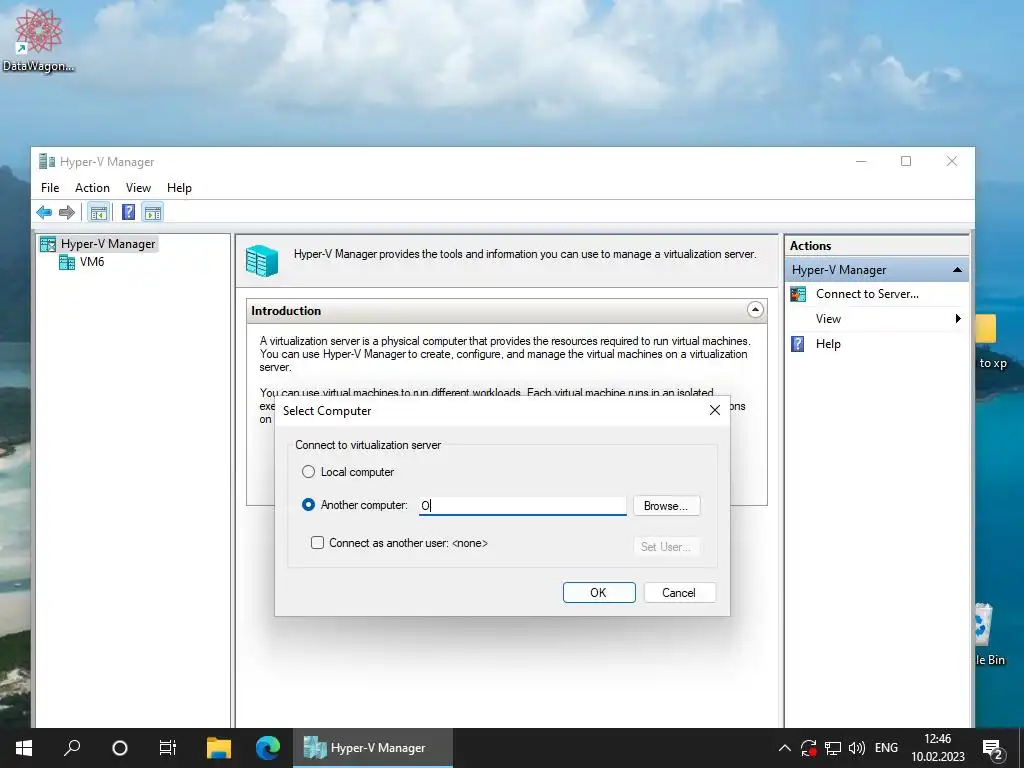Image resolution: width=1024 pixels, height=768 pixels.
Task: Click the sync update tray icon
Action: [808, 748]
